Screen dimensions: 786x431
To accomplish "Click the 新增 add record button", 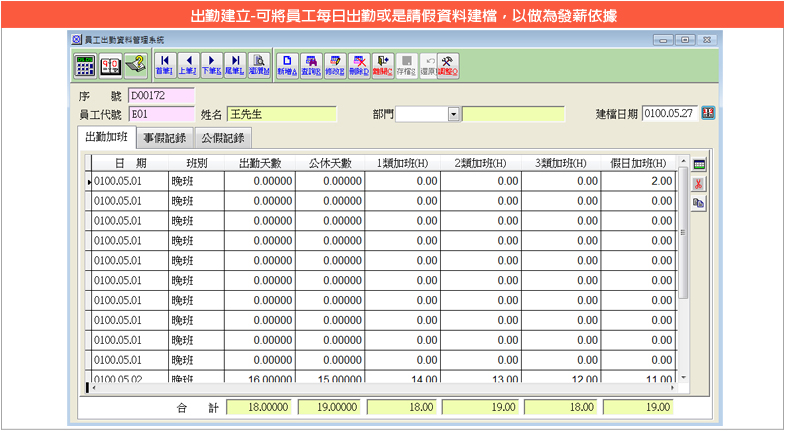I will coord(286,66).
